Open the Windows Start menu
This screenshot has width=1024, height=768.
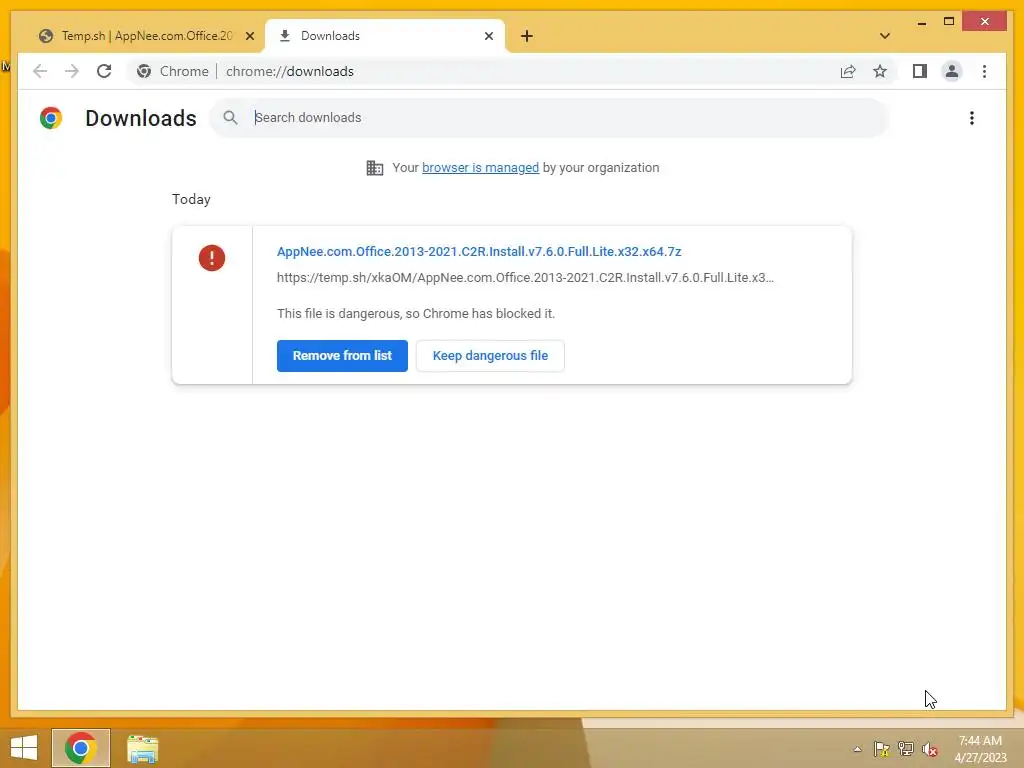pyautogui.click(x=24, y=748)
